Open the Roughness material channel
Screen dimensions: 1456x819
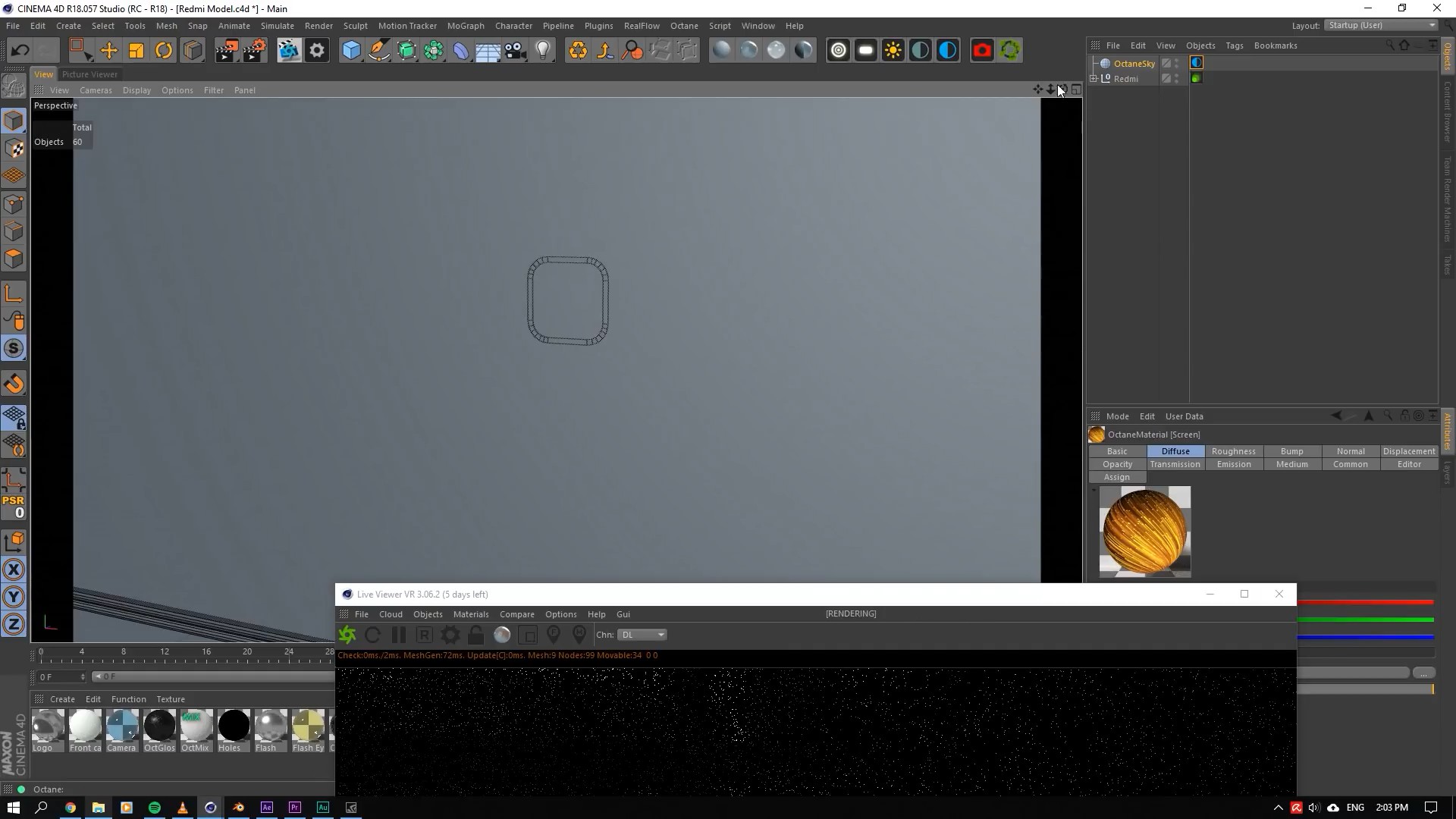click(x=1233, y=451)
